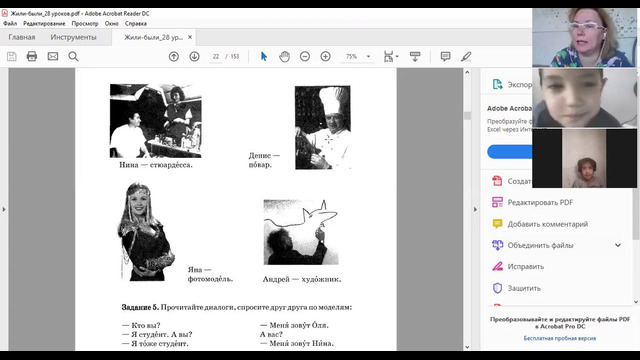
Task: Click the Исправить tool label
Action: coord(526,267)
